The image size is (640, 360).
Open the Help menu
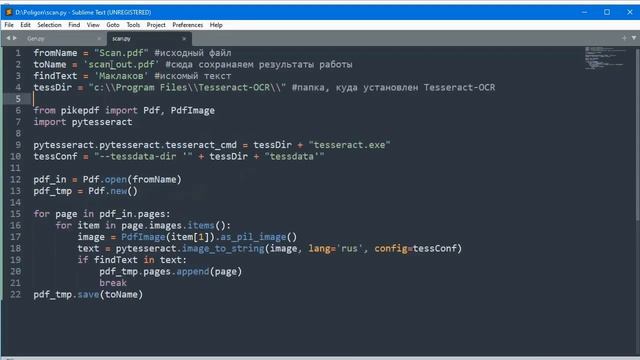216,25
